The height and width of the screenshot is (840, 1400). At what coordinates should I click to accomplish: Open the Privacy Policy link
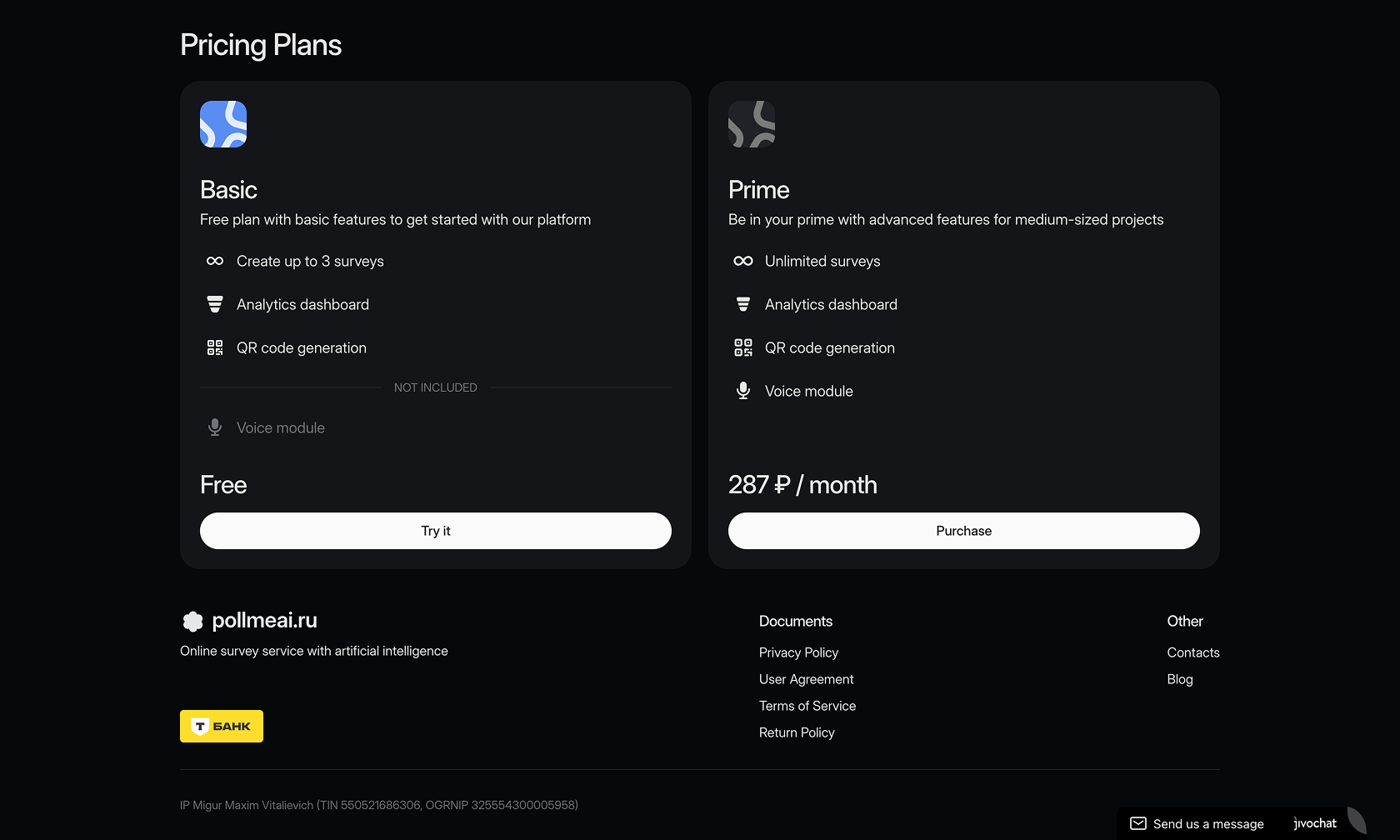pyautogui.click(x=798, y=652)
